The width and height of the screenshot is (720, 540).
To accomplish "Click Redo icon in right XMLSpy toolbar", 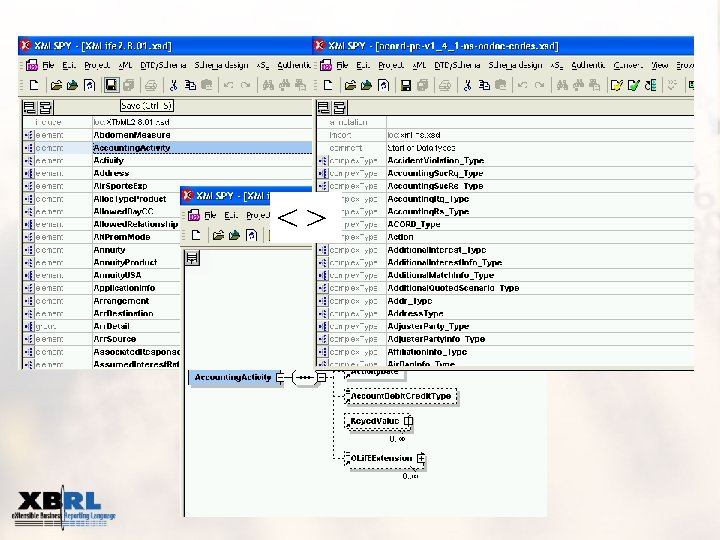I will pos(539,85).
